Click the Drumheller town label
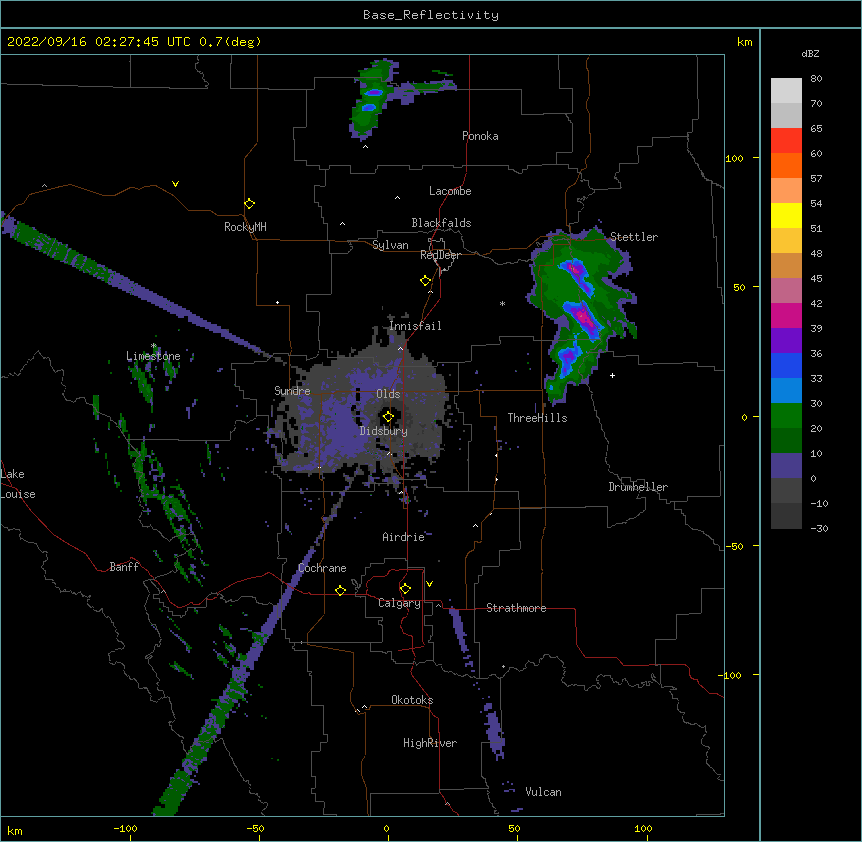This screenshot has width=862, height=842. pyautogui.click(x=638, y=487)
